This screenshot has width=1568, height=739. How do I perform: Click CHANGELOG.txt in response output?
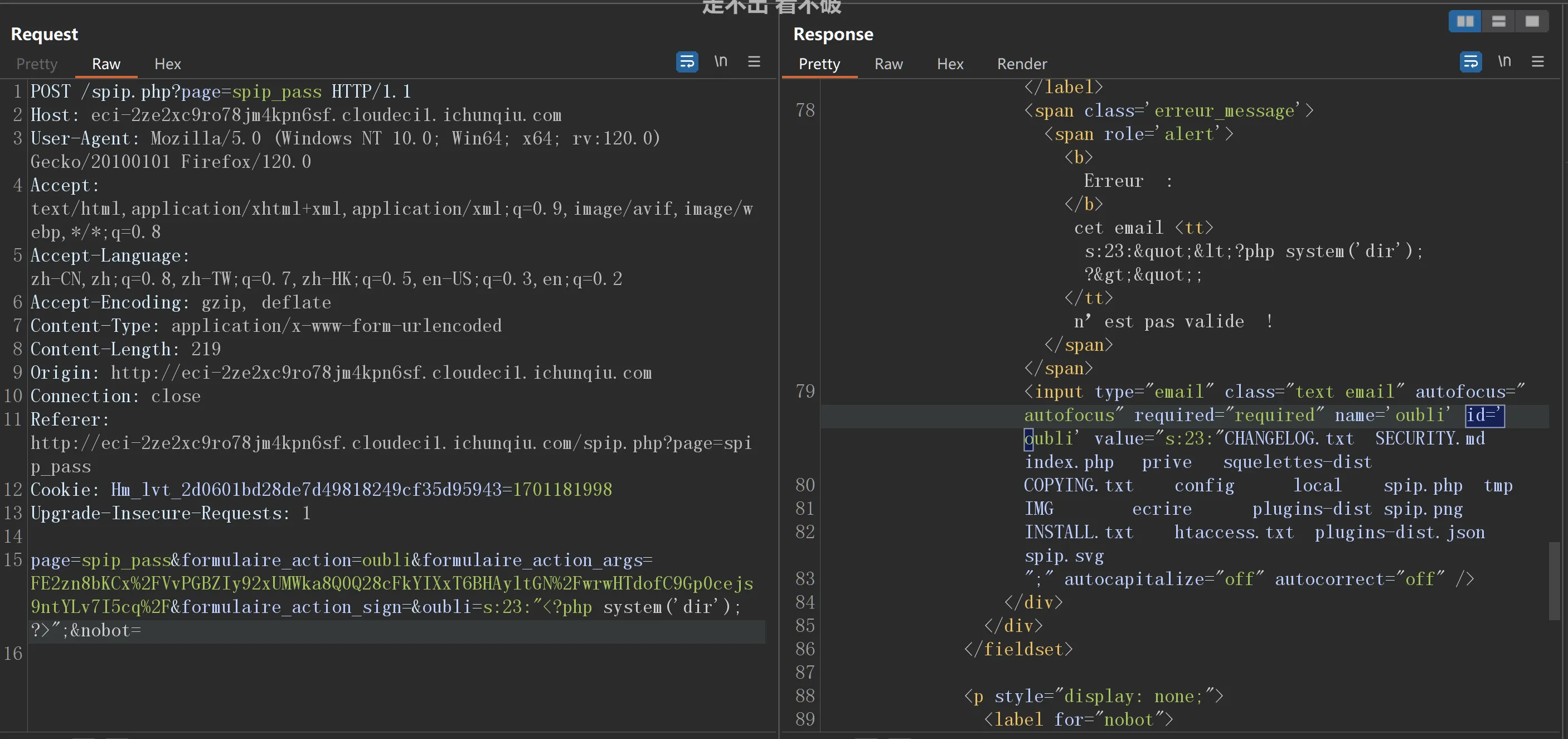pos(1289,438)
